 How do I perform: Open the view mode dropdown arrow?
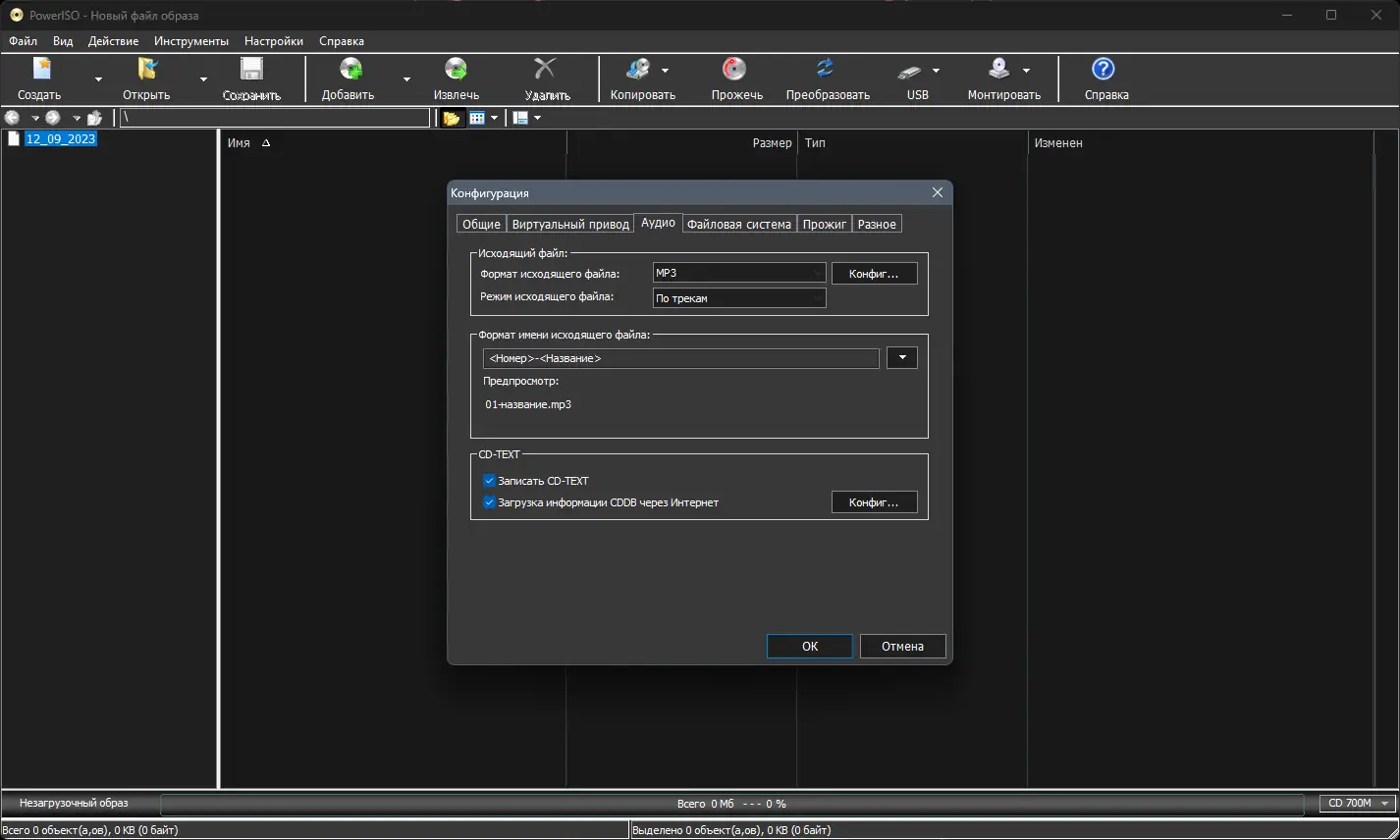coord(494,118)
